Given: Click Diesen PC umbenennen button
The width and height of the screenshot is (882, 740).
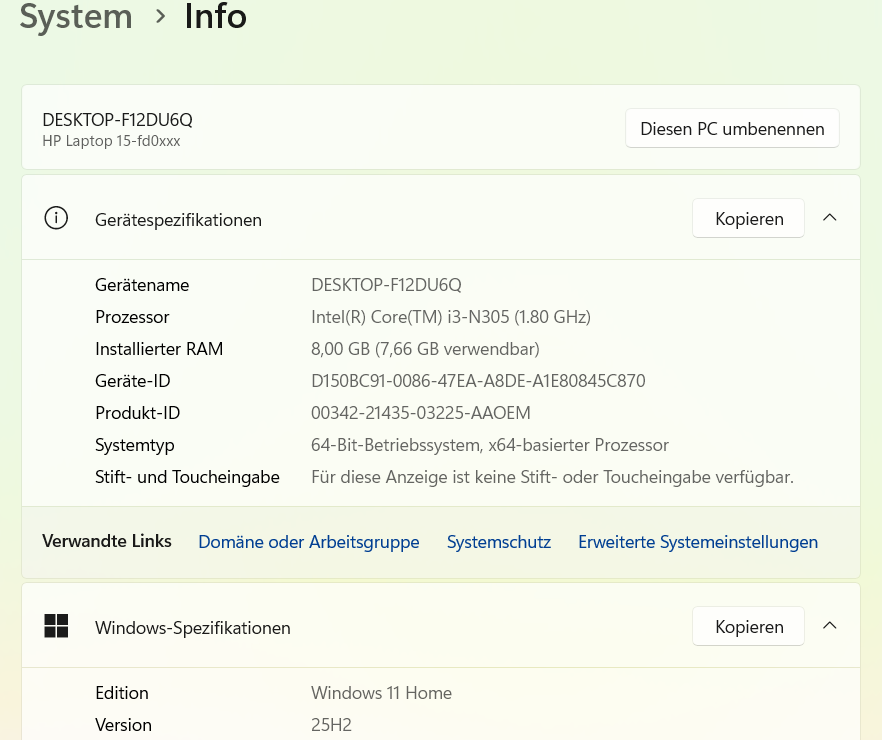Looking at the screenshot, I should (x=732, y=129).
